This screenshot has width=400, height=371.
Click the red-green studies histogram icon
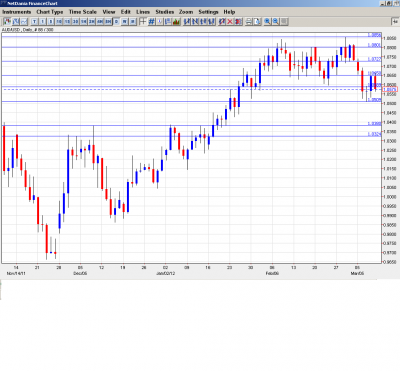point(176,22)
